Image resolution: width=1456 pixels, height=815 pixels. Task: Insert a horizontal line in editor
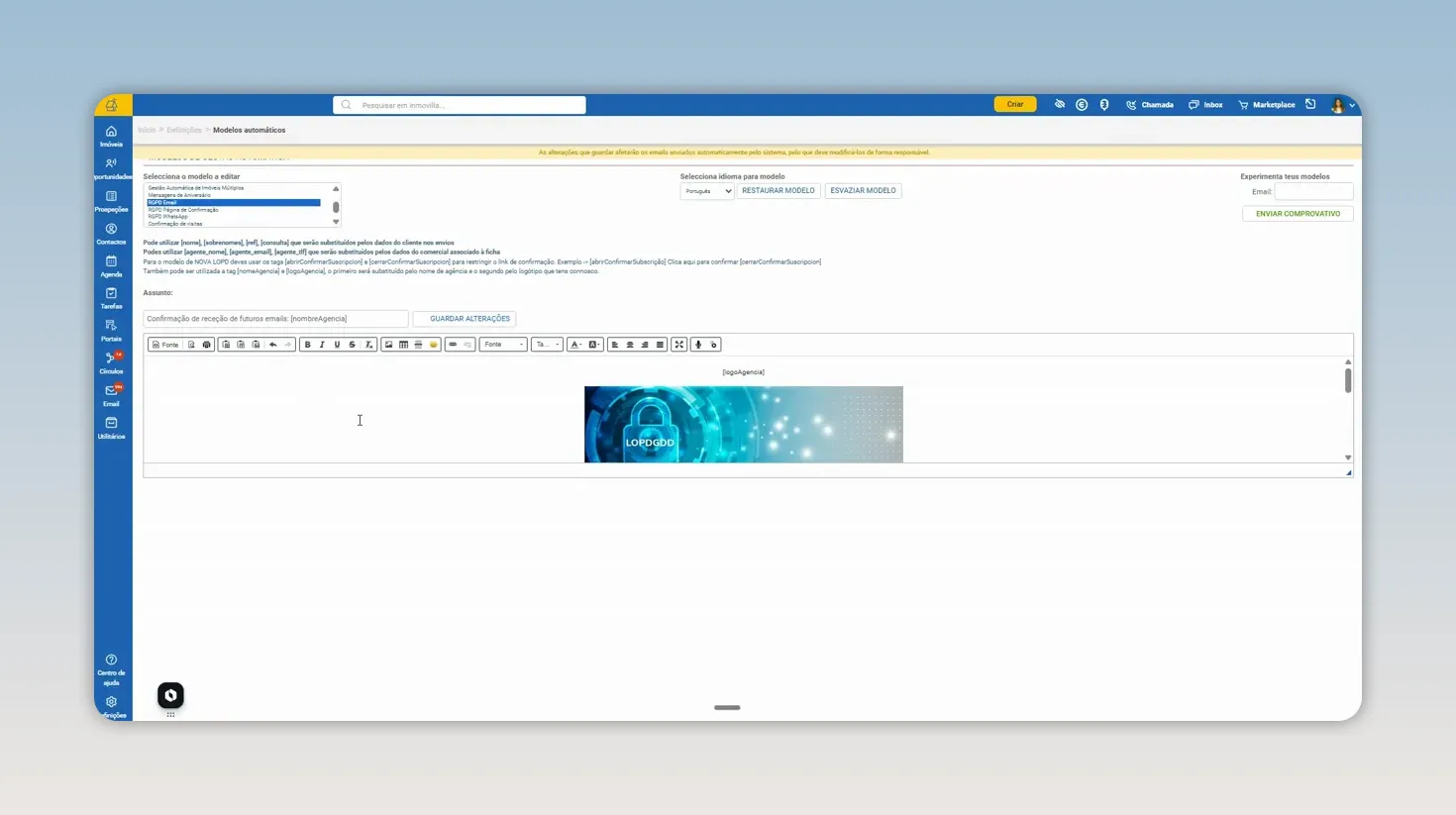coord(418,345)
